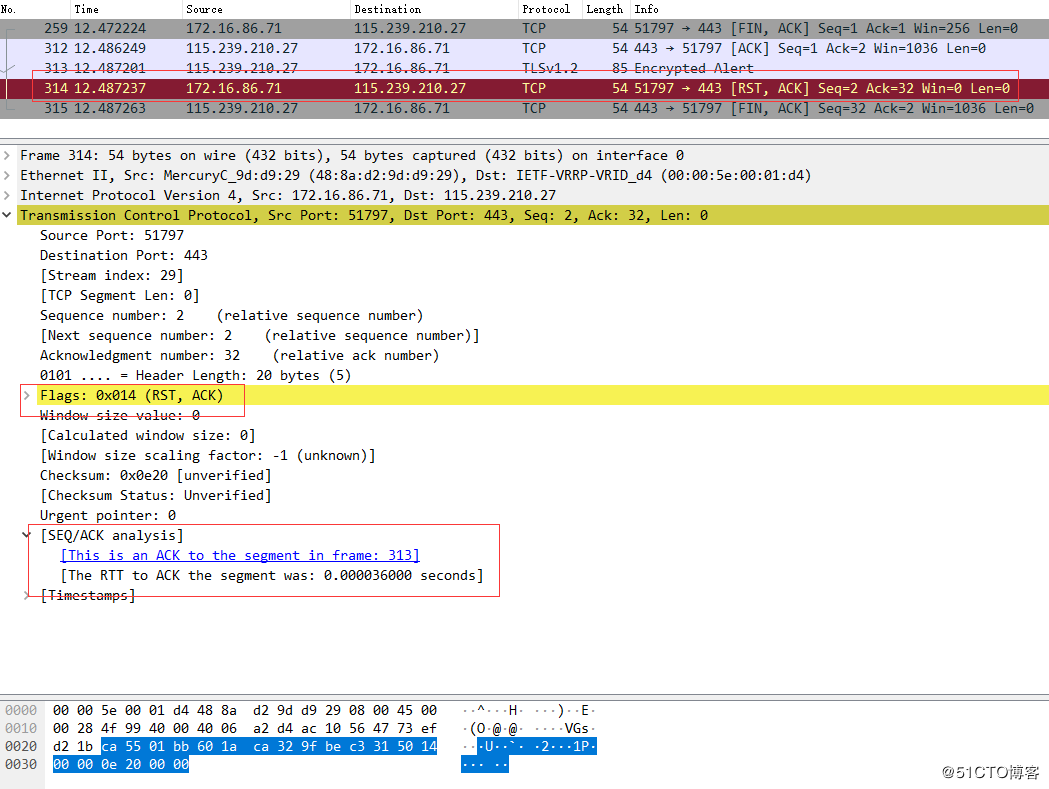Expand the Frame 314 tree node
The width and height of the screenshot is (1049, 789).
[9, 156]
